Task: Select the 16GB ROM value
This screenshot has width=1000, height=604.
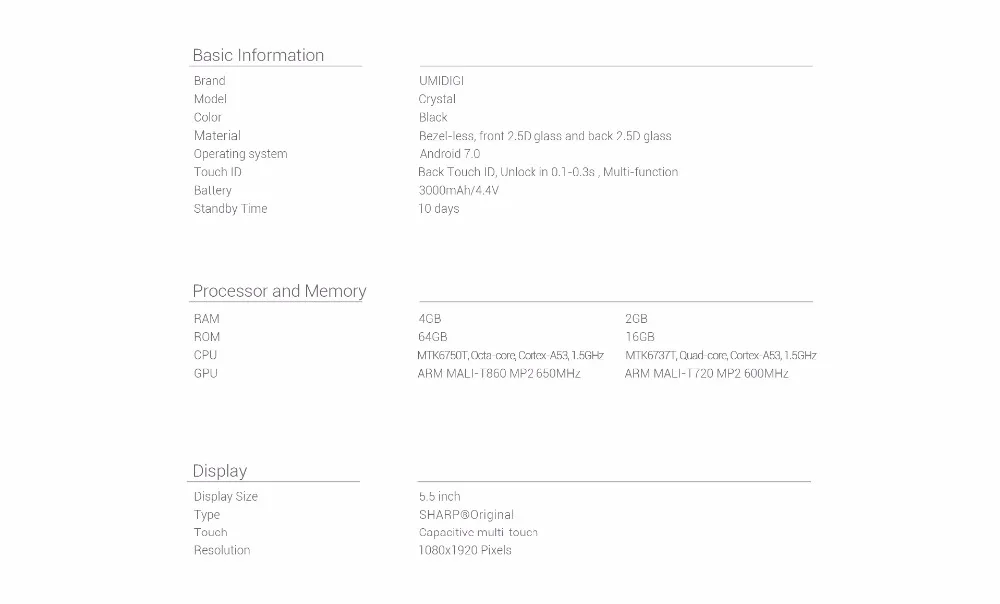Action: 640,337
